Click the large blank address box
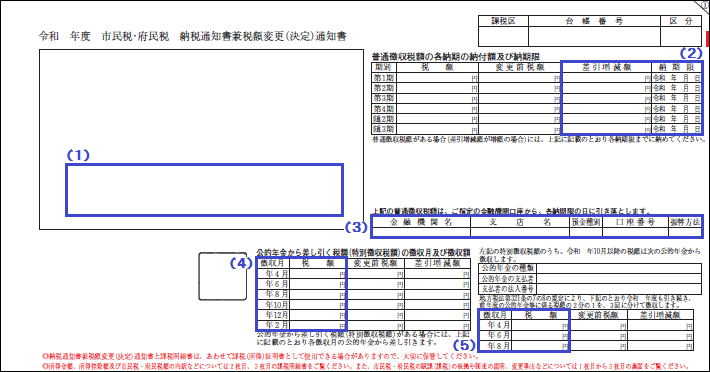710x372 pixels. (201, 139)
